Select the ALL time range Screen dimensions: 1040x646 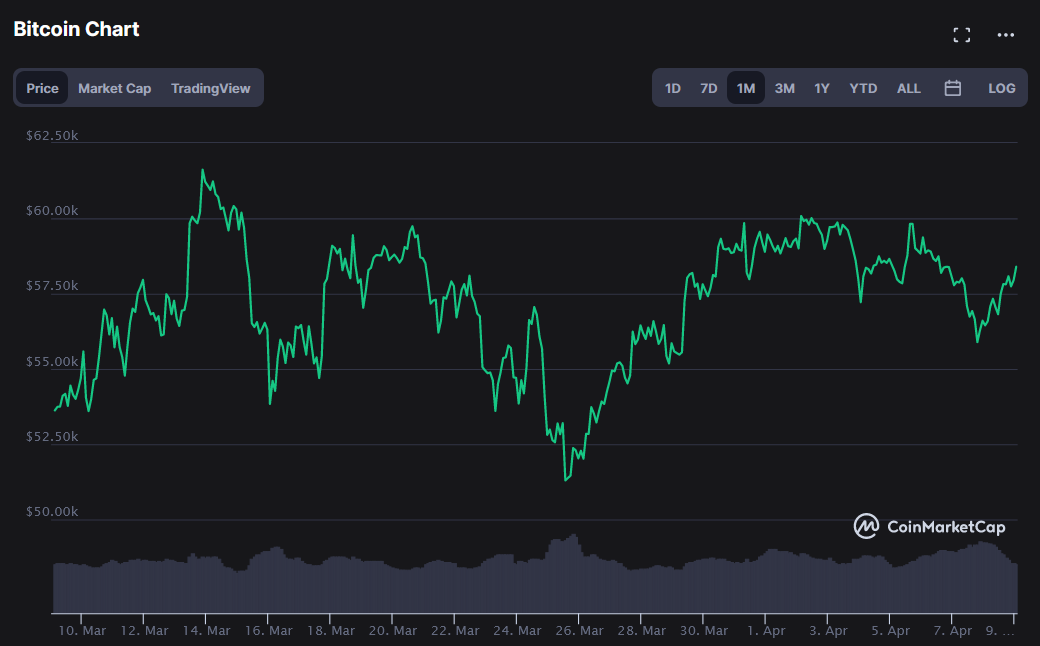[x=909, y=88]
